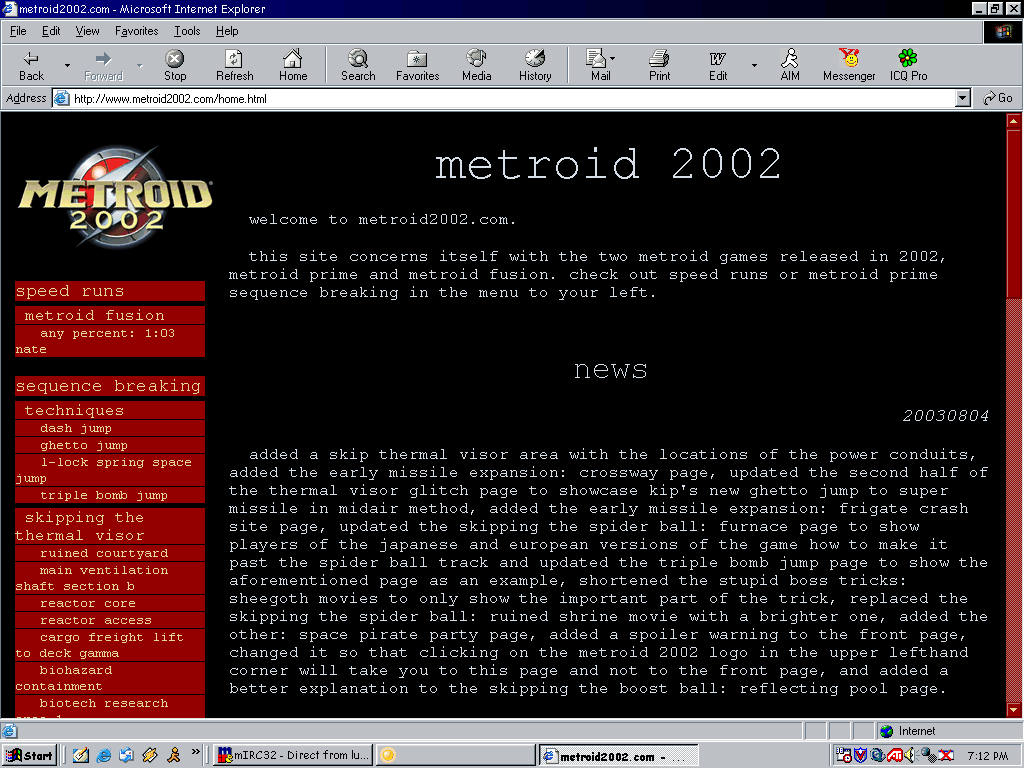Go to the browser Home page

click(x=293, y=65)
